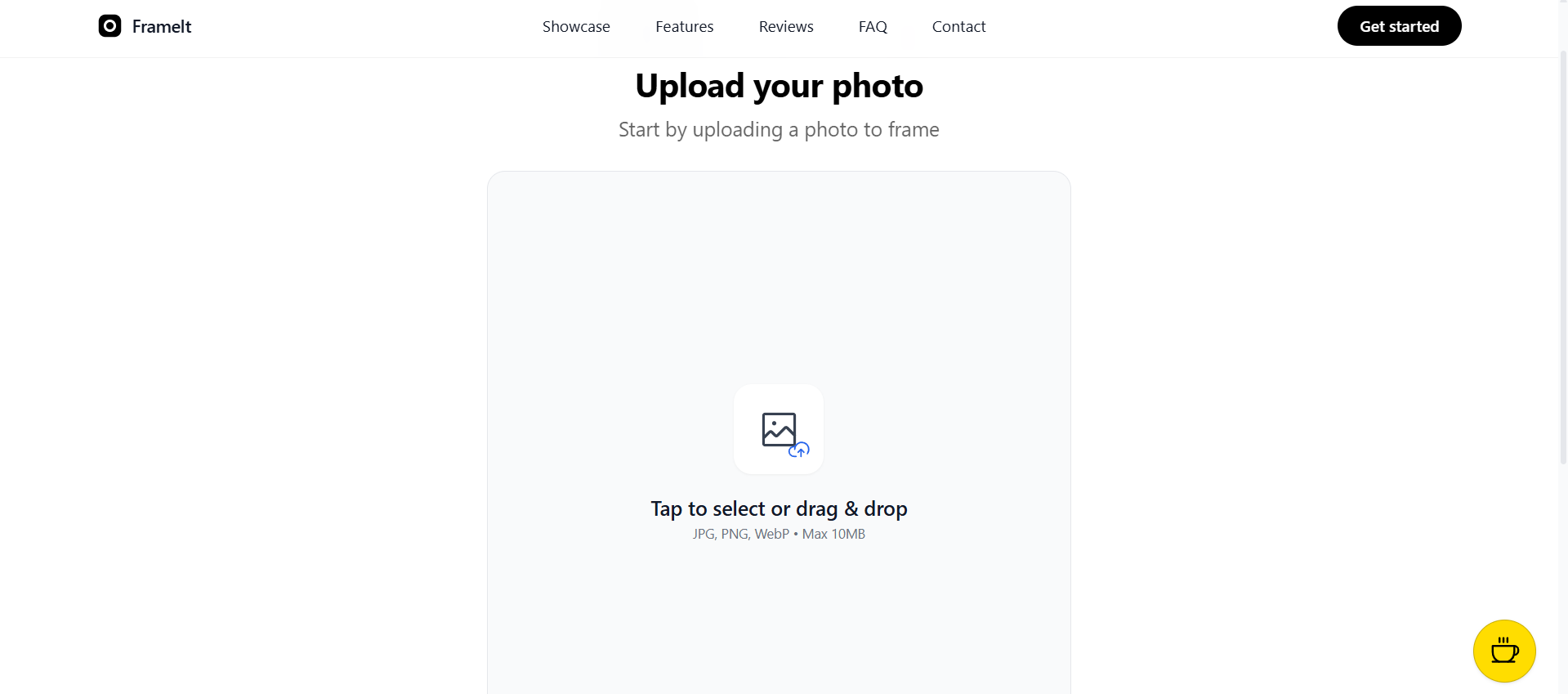
Task: Go to the Features nav link
Action: pyautogui.click(x=685, y=27)
